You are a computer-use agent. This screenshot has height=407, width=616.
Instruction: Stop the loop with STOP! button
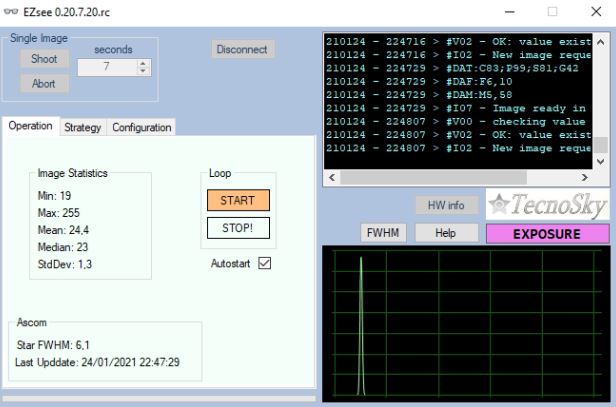coord(237,228)
